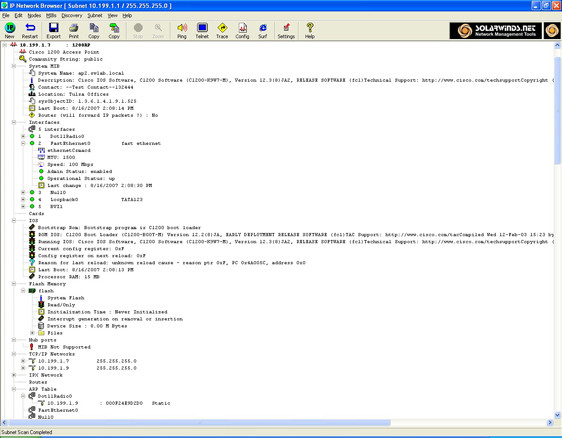Click the scroll down arrow
This screenshot has width=562, height=438.
(557, 415)
